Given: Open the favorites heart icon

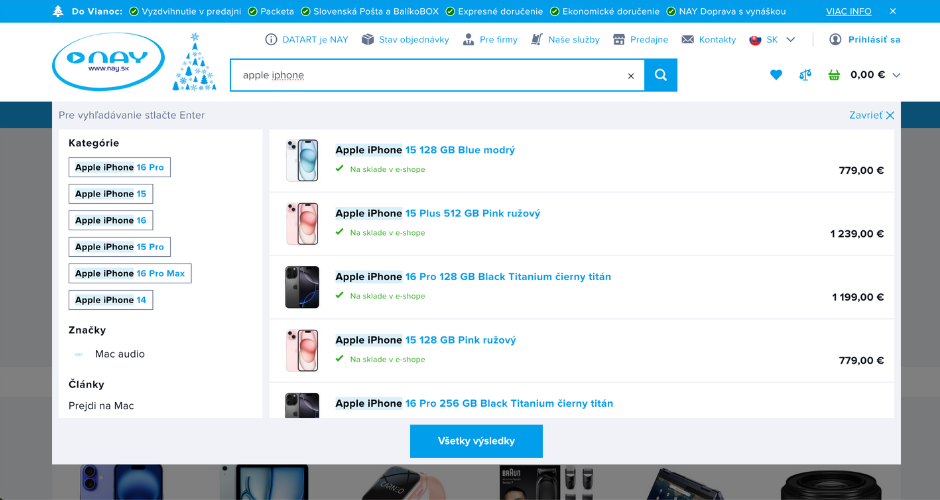Looking at the screenshot, I should click(776, 75).
